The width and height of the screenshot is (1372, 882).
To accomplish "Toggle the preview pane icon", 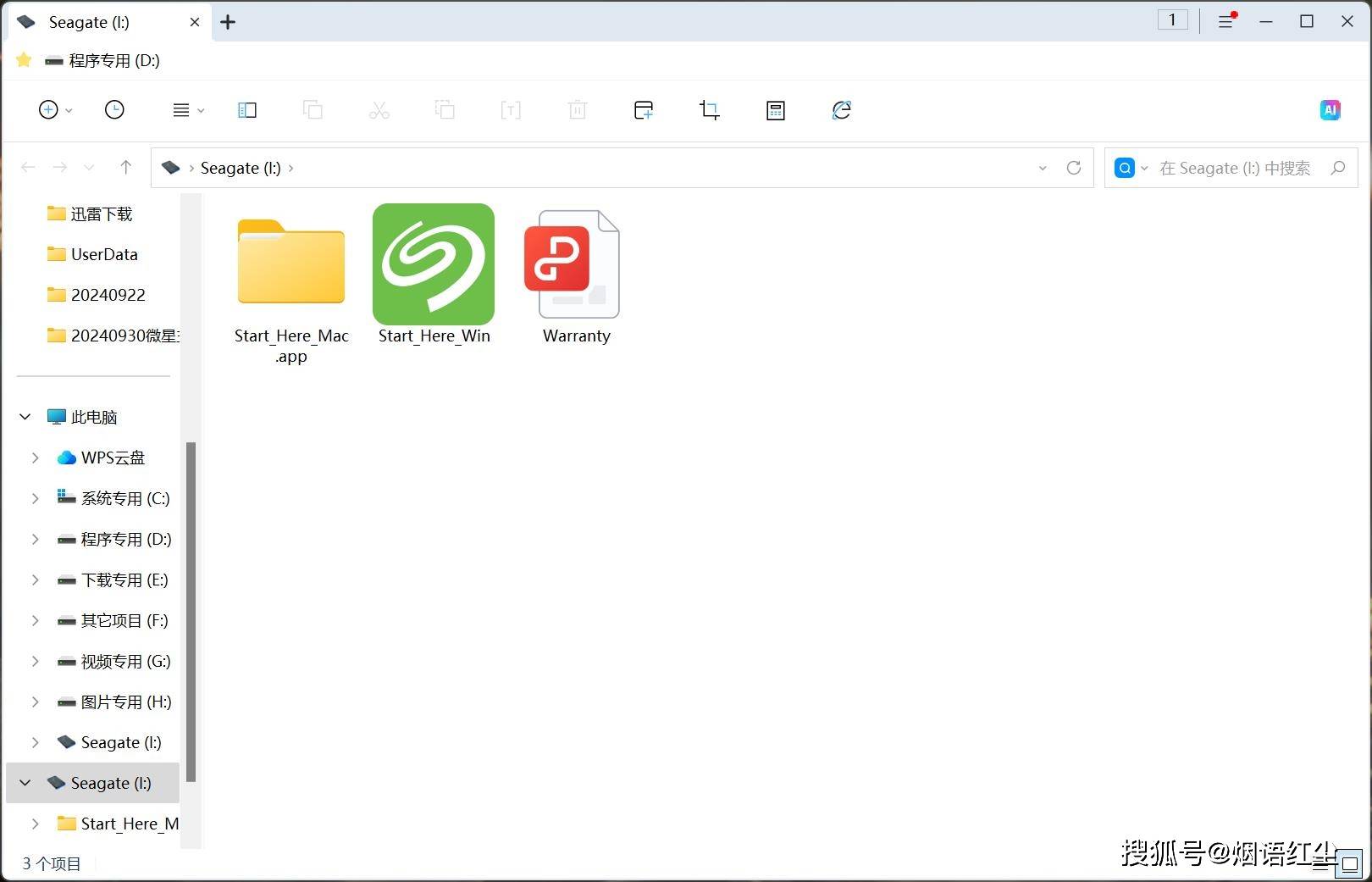I will [247, 110].
